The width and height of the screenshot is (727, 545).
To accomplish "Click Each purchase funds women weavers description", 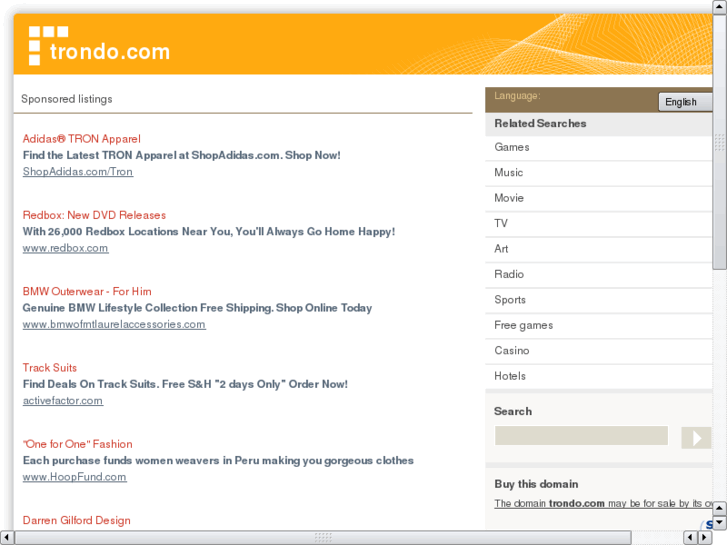I will point(218,461).
